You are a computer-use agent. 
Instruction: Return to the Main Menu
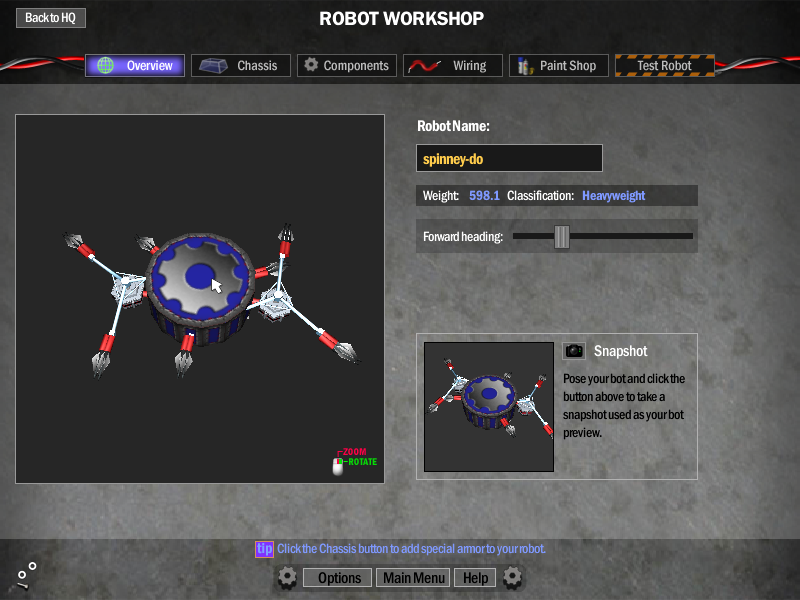[x=413, y=578]
